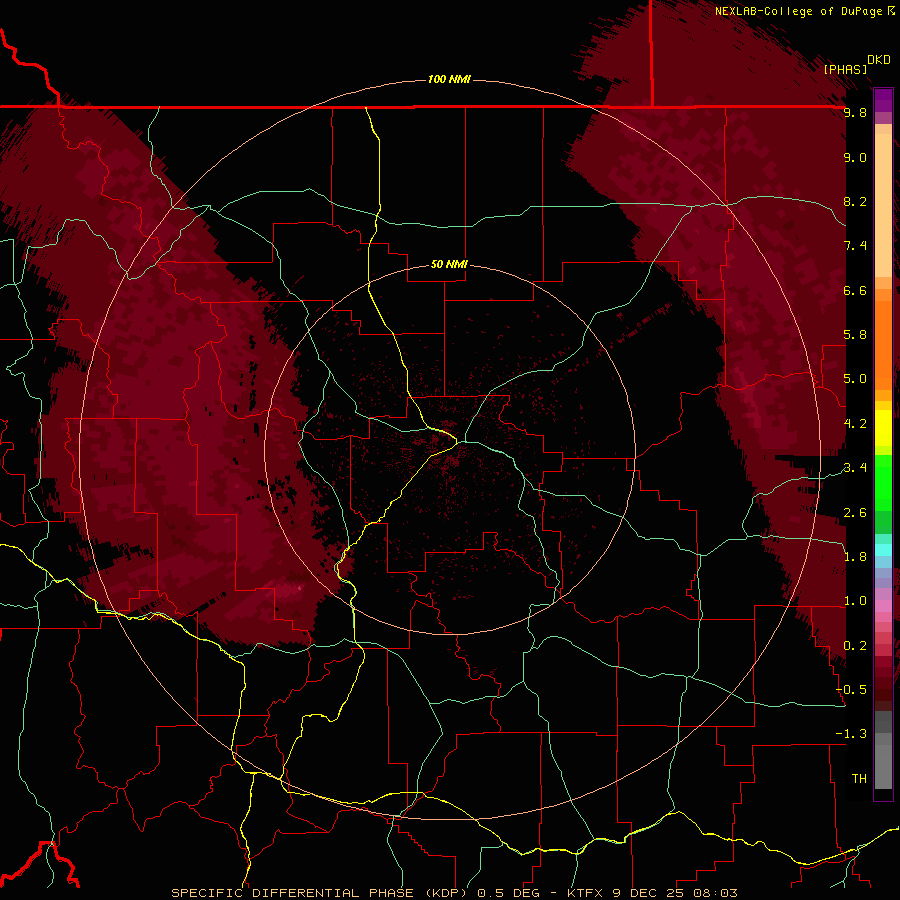Click the 7.4 scale value
Image resolution: width=900 pixels, height=900 pixels.
(855, 246)
